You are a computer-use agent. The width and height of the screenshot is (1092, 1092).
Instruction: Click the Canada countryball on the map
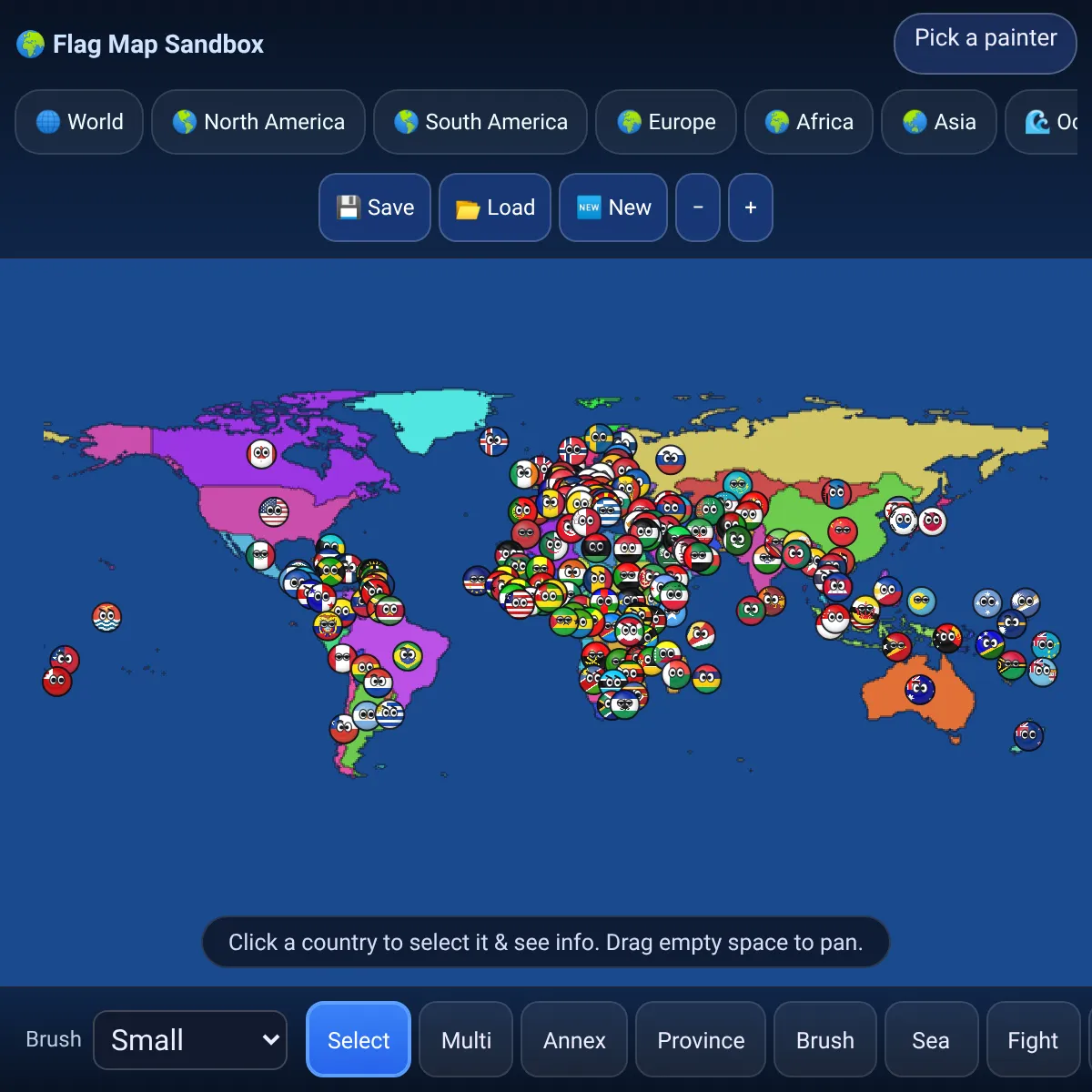(261, 453)
